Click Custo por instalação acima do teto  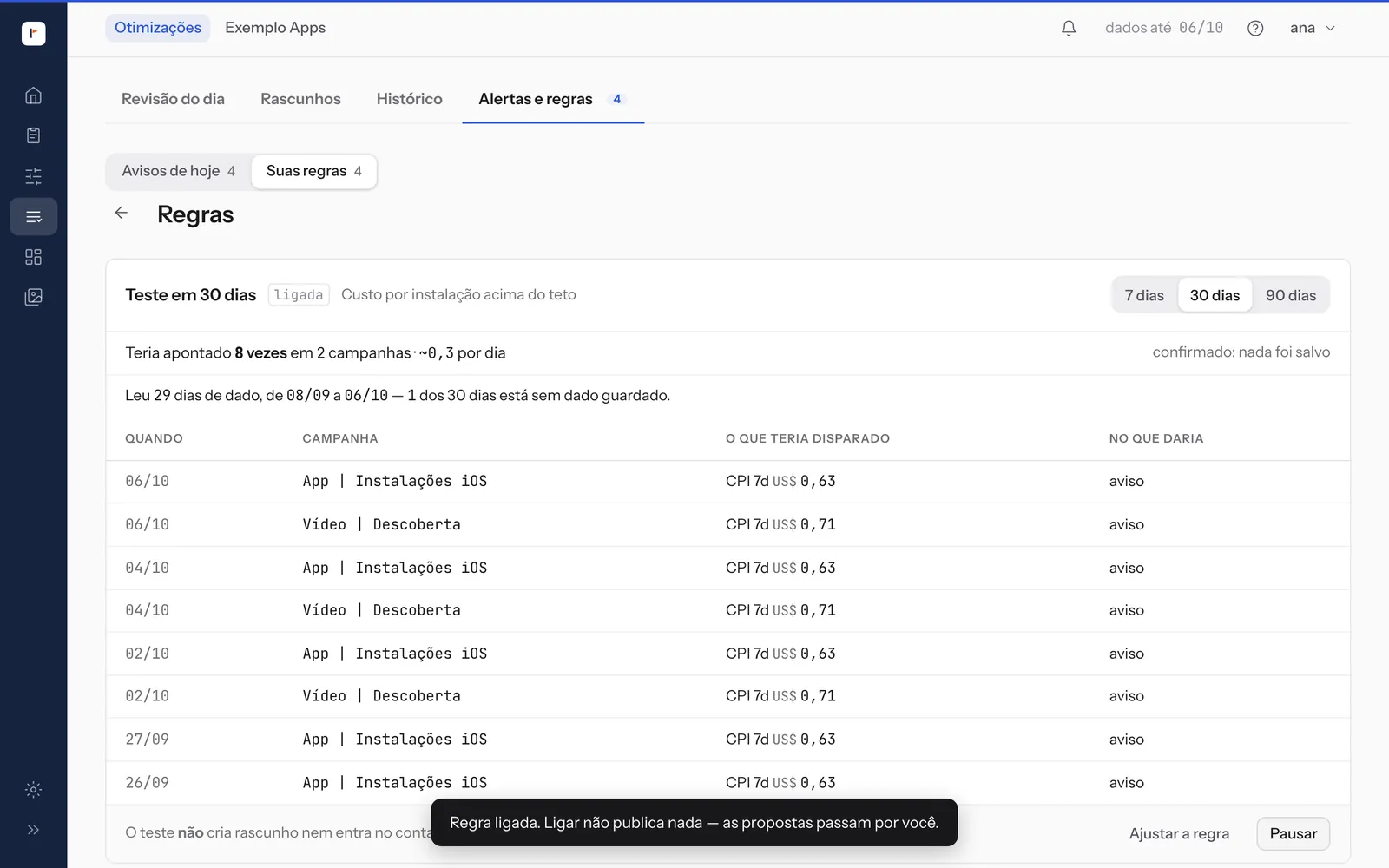[x=458, y=294]
